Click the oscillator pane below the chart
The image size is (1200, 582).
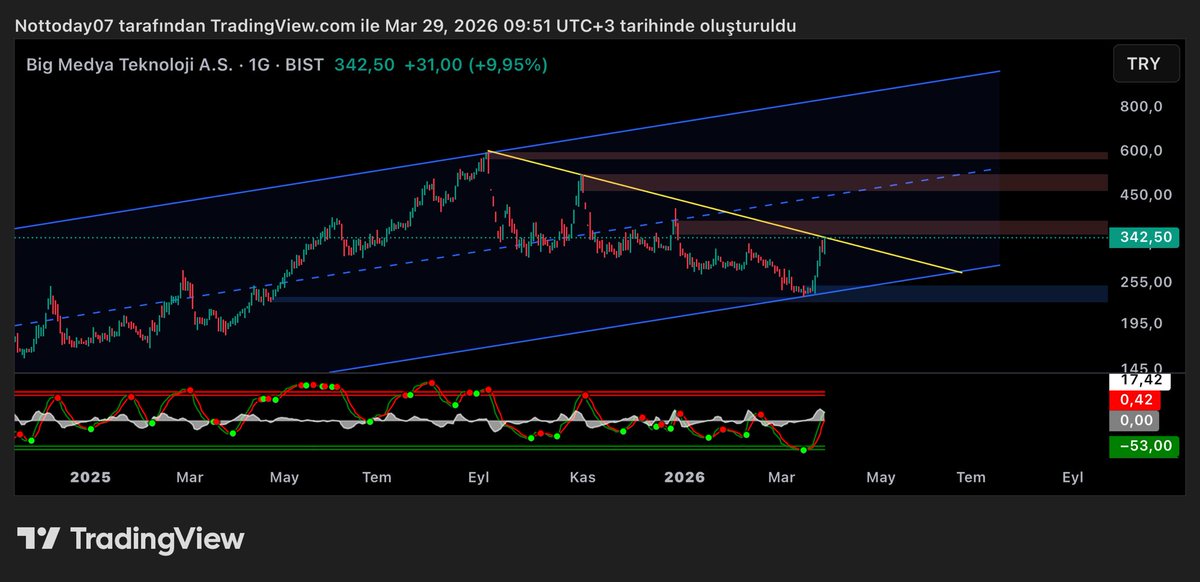(420, 415)
